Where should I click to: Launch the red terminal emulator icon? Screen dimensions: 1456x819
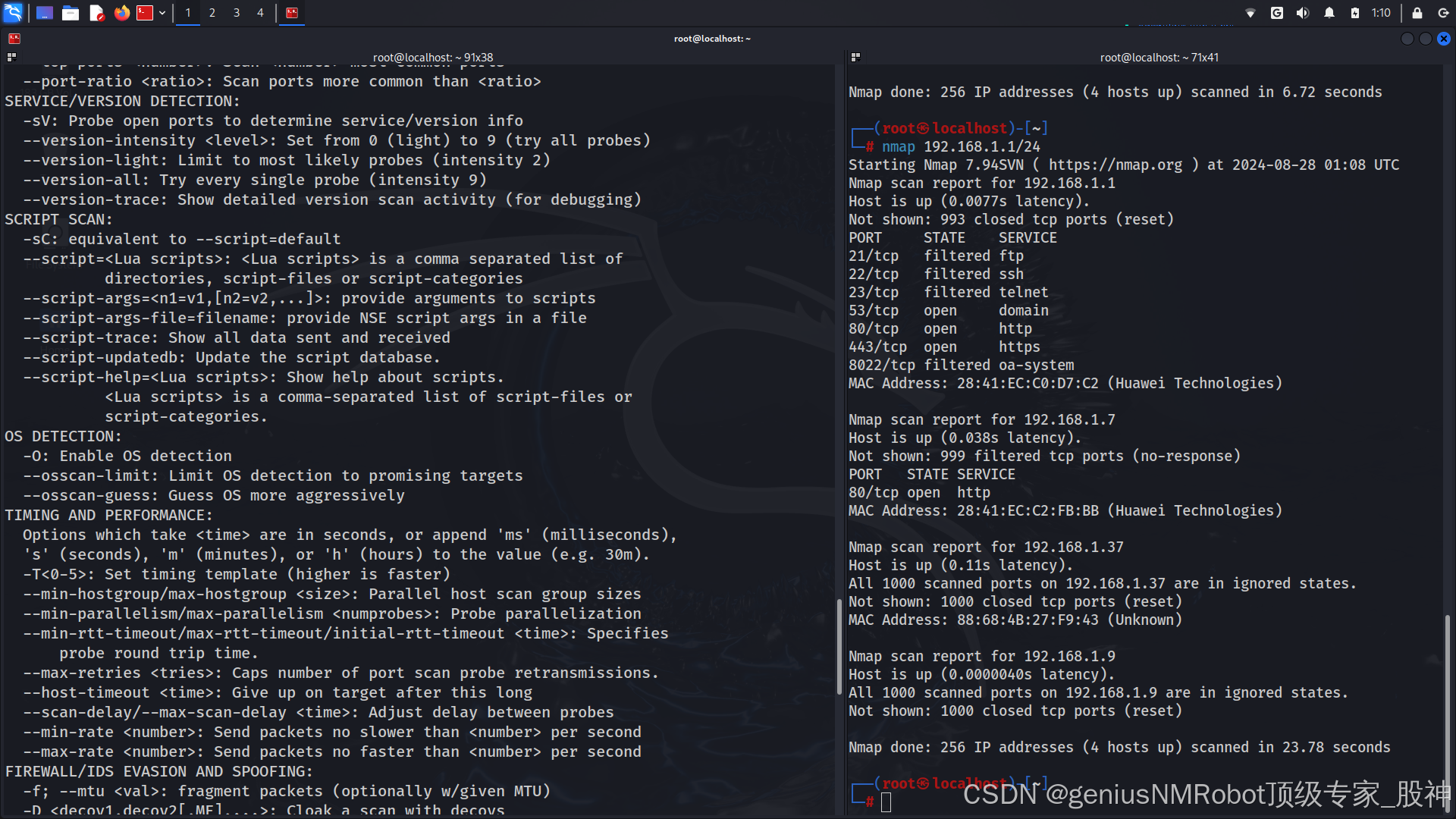[x=145, y=13]
